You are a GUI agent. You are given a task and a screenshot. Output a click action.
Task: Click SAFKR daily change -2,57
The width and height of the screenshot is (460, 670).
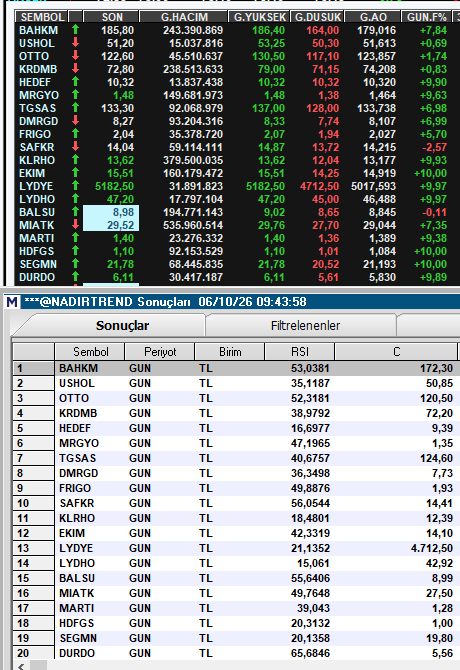(434, 147)
